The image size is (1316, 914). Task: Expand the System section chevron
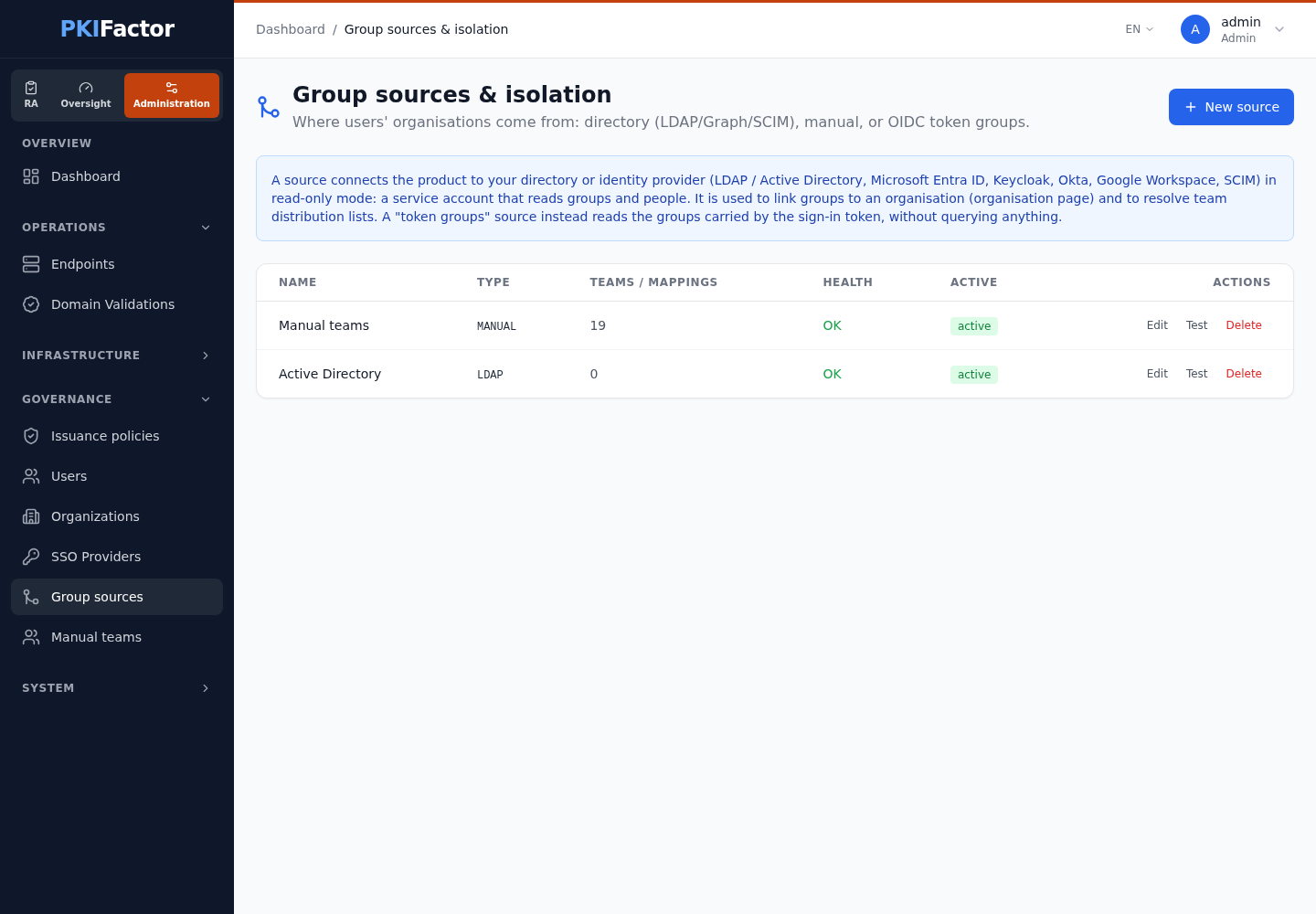click(206, 688)
